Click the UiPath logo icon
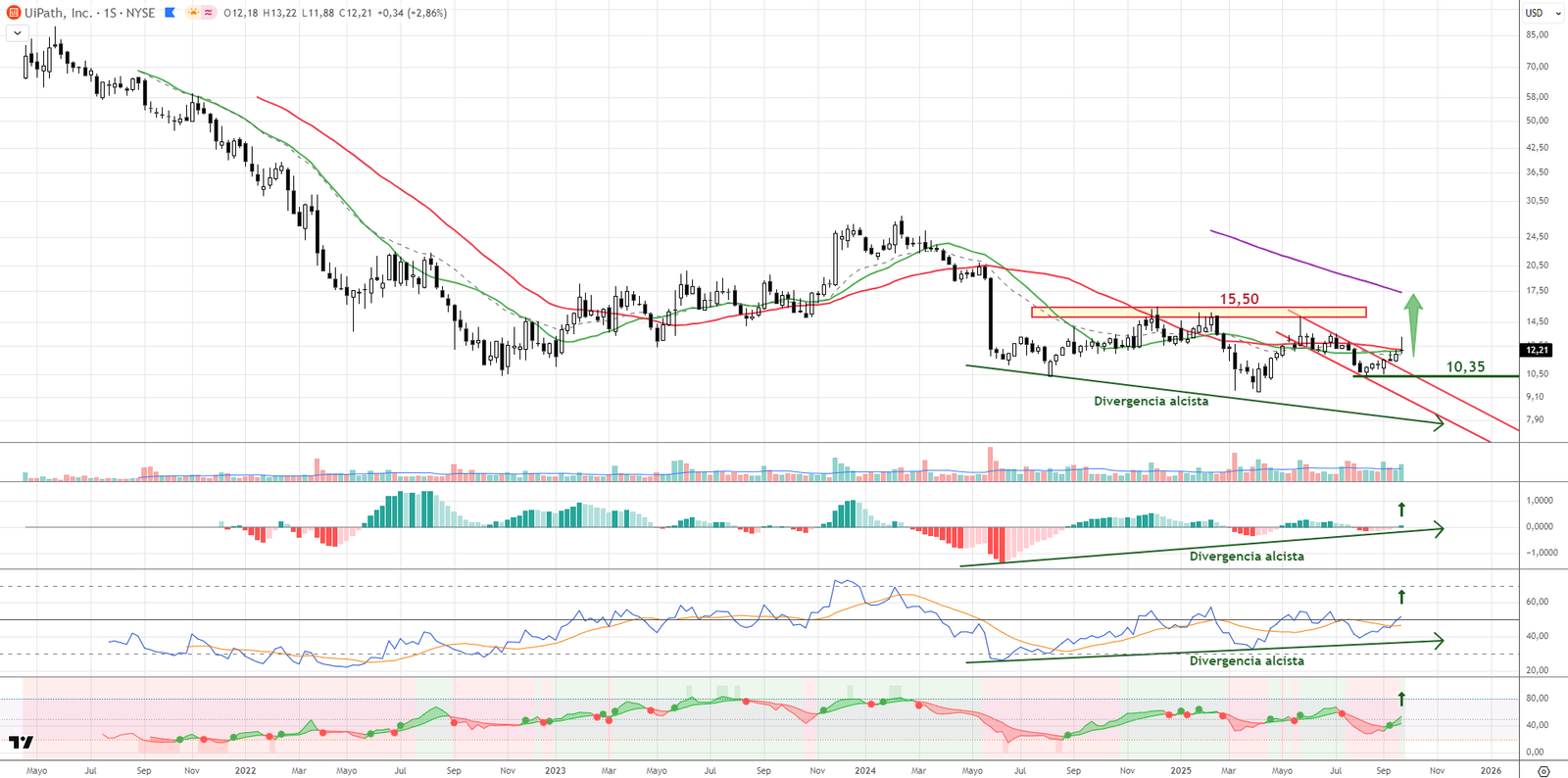Viewport: 1568px width, 778px height. click(14, 13)
